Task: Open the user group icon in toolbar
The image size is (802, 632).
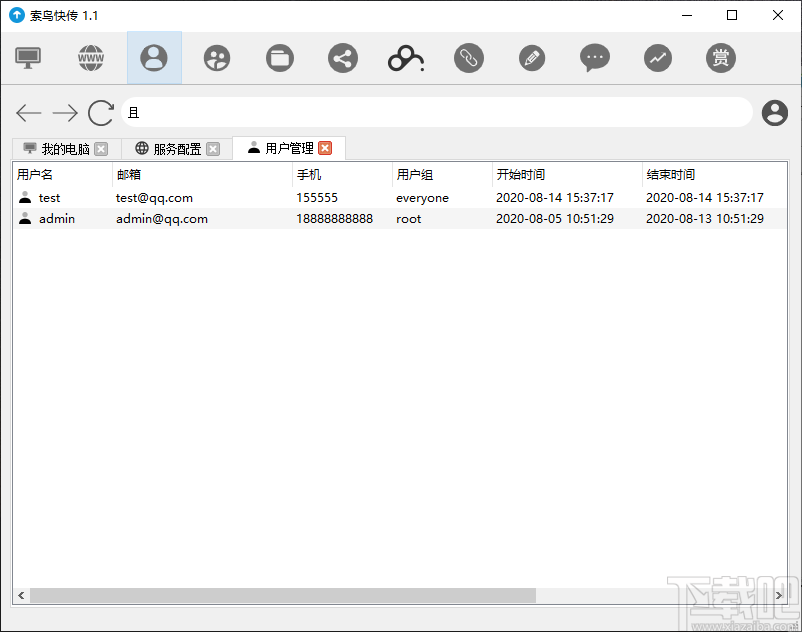Action: coord(217,58)
